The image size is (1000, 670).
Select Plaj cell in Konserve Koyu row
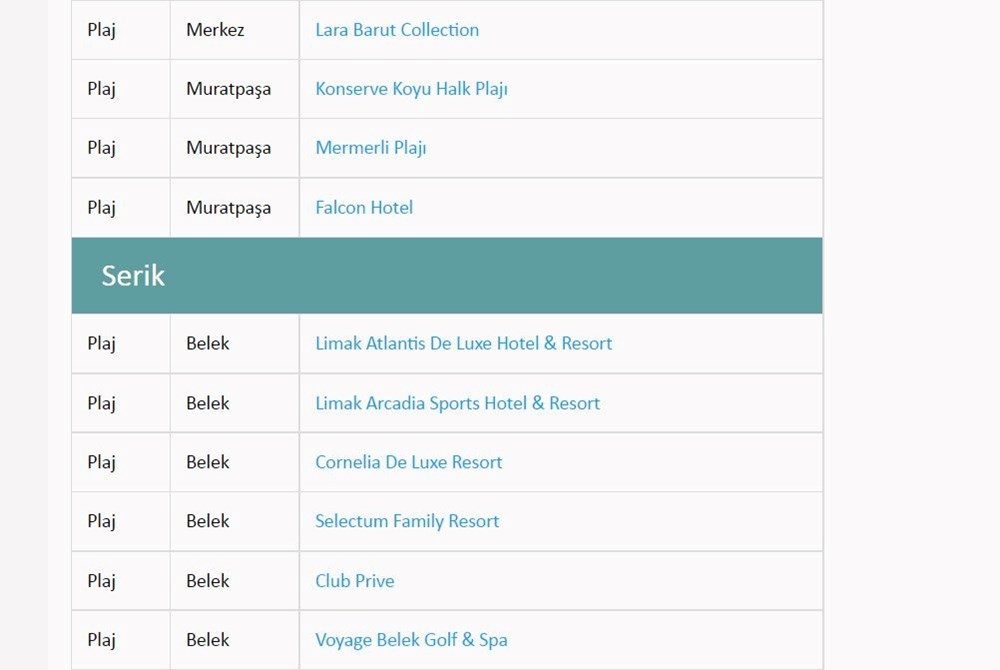click(101, 89)
